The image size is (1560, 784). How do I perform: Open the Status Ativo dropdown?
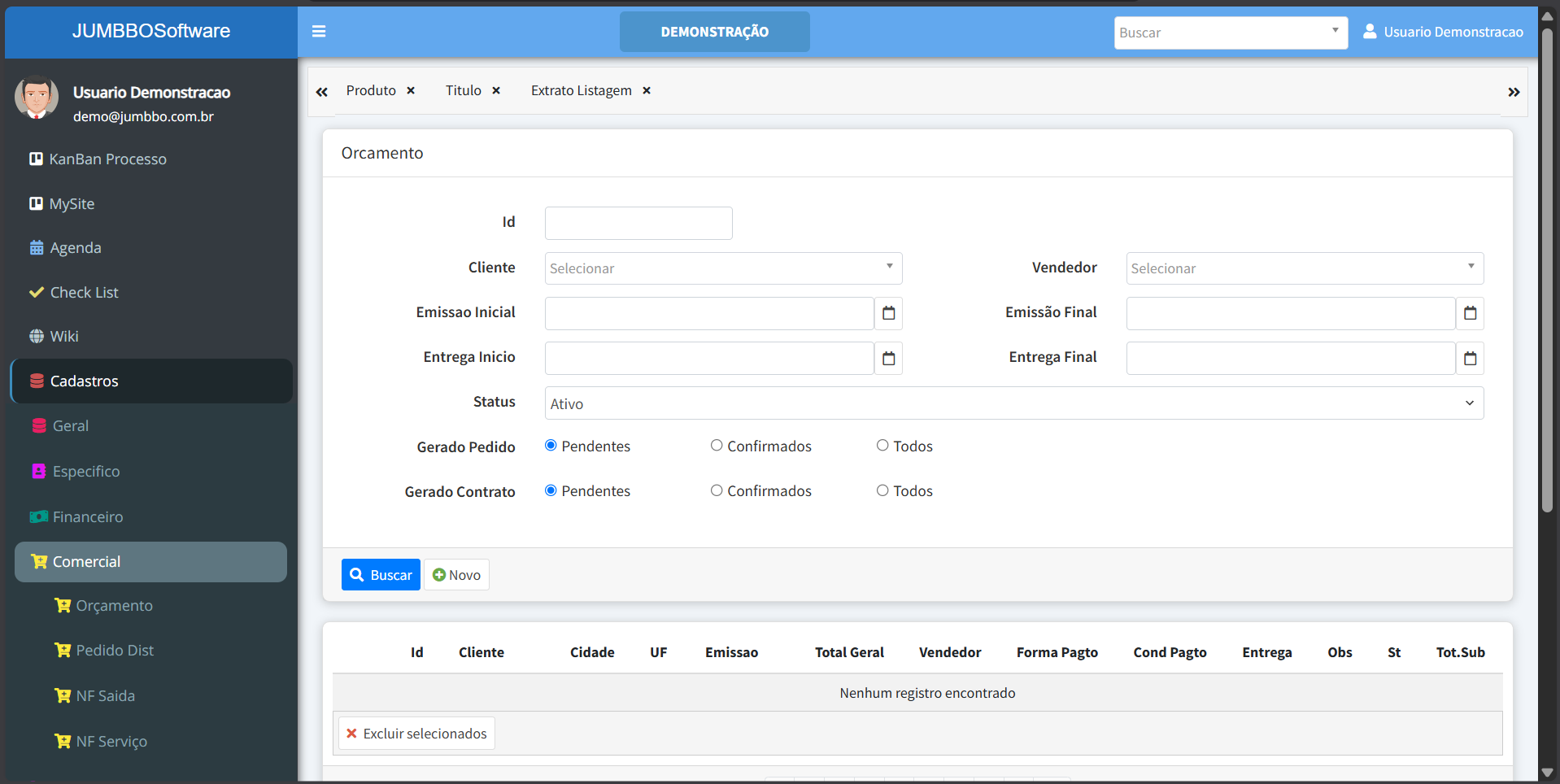click(x=1014, y=403)
